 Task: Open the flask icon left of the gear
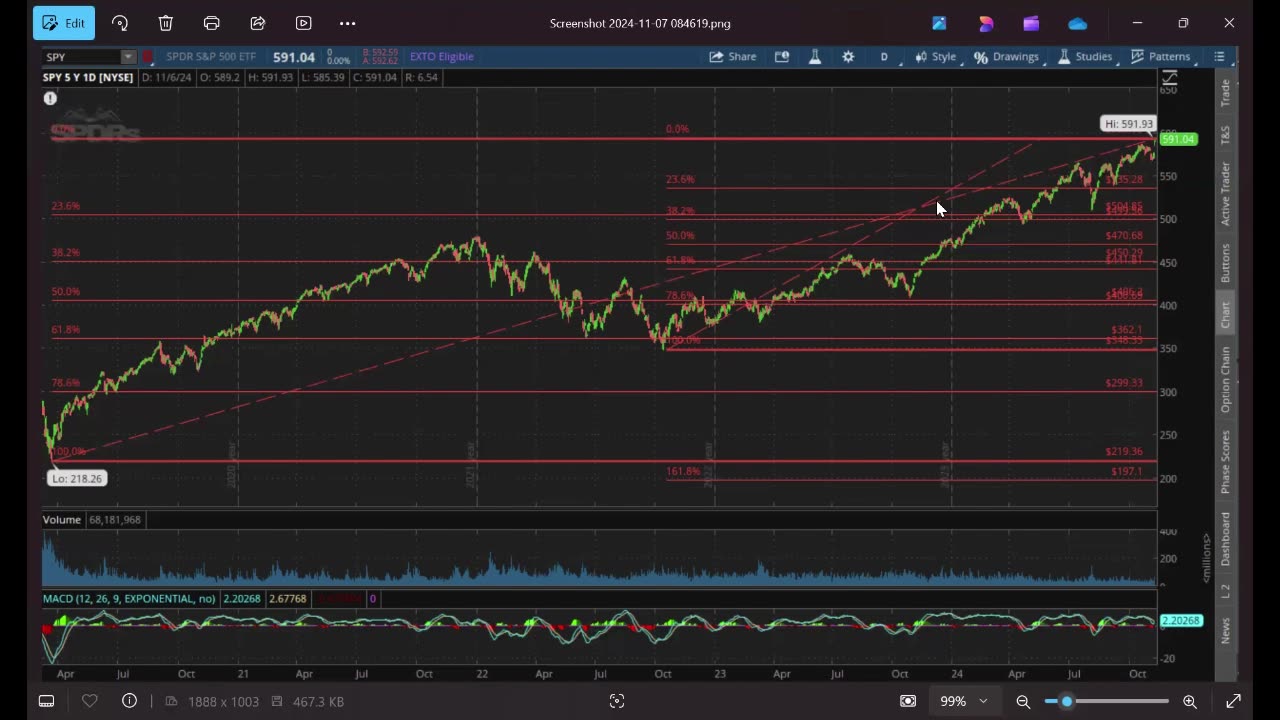point(815,57)
